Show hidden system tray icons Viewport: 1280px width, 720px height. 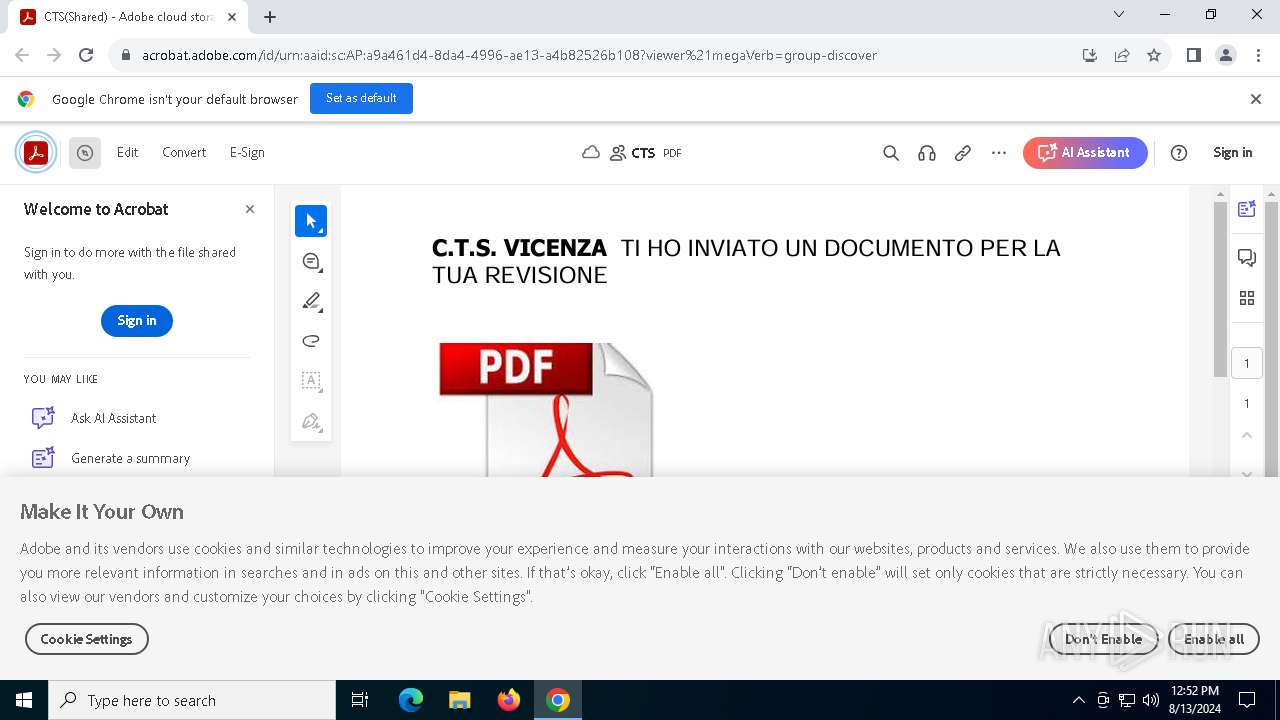pyautogui.click(x=1078, y=700)
